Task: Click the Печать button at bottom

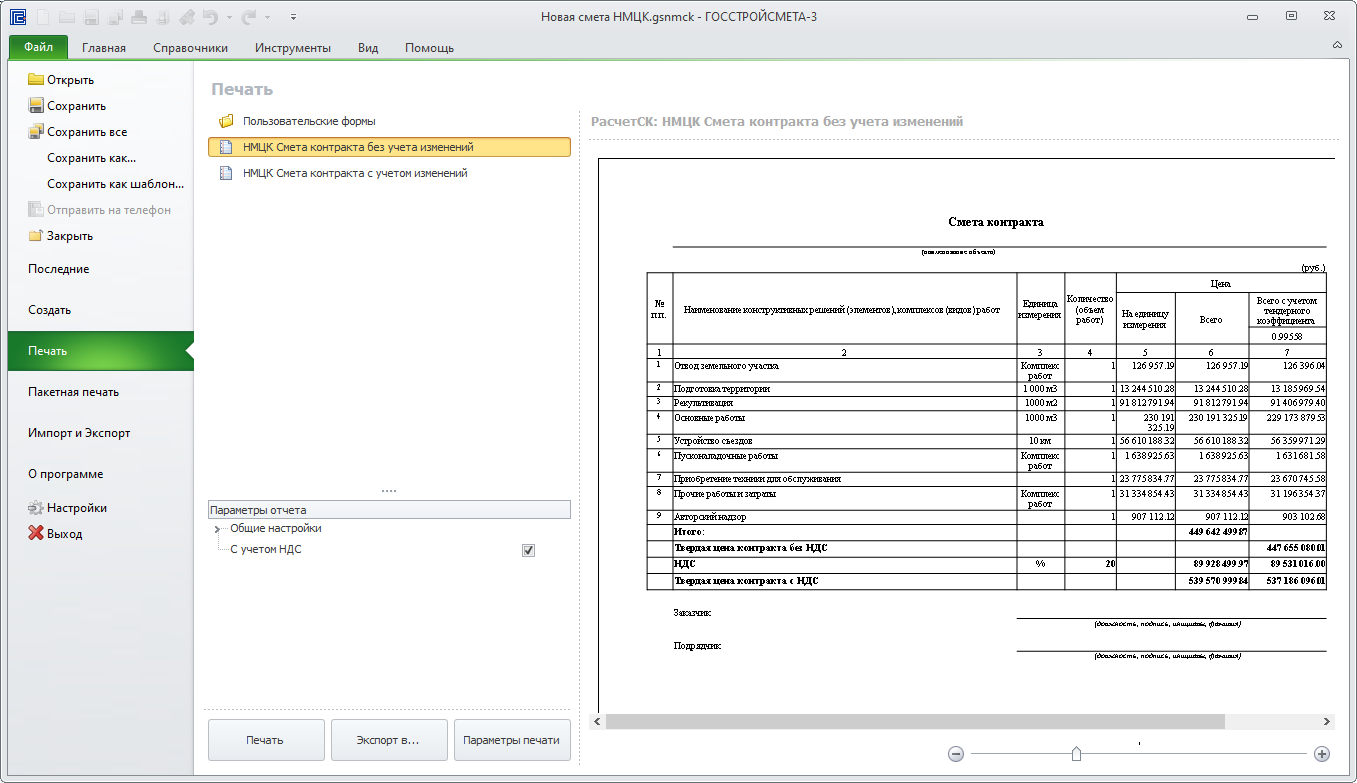Action: pos(266,740)
